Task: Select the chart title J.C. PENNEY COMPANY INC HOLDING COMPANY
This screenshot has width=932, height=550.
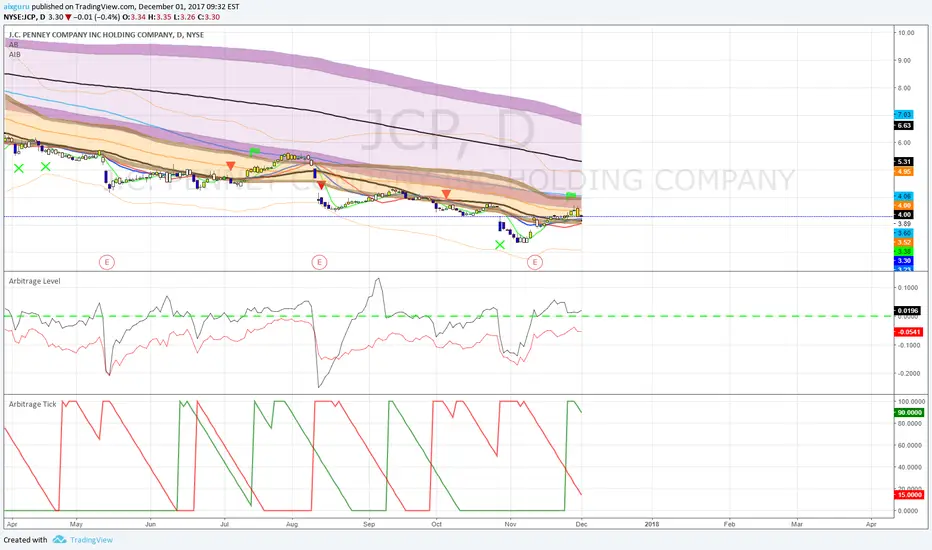Action: [106, 35]
